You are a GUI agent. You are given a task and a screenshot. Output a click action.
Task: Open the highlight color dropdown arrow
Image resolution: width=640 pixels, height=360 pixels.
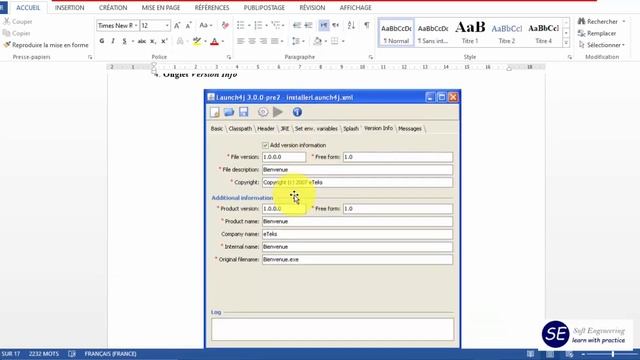point(205,41)
